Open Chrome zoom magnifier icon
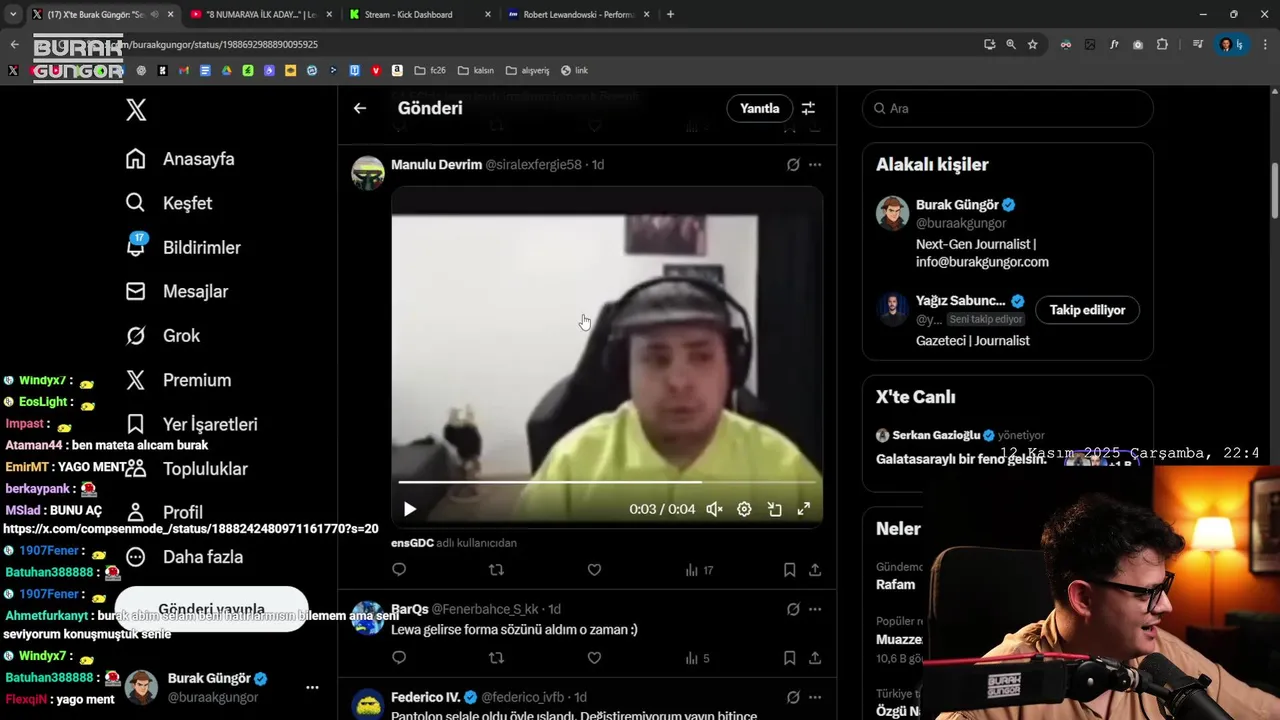The height and width of the screenshot is (720, 1280). pos(1011,44)
